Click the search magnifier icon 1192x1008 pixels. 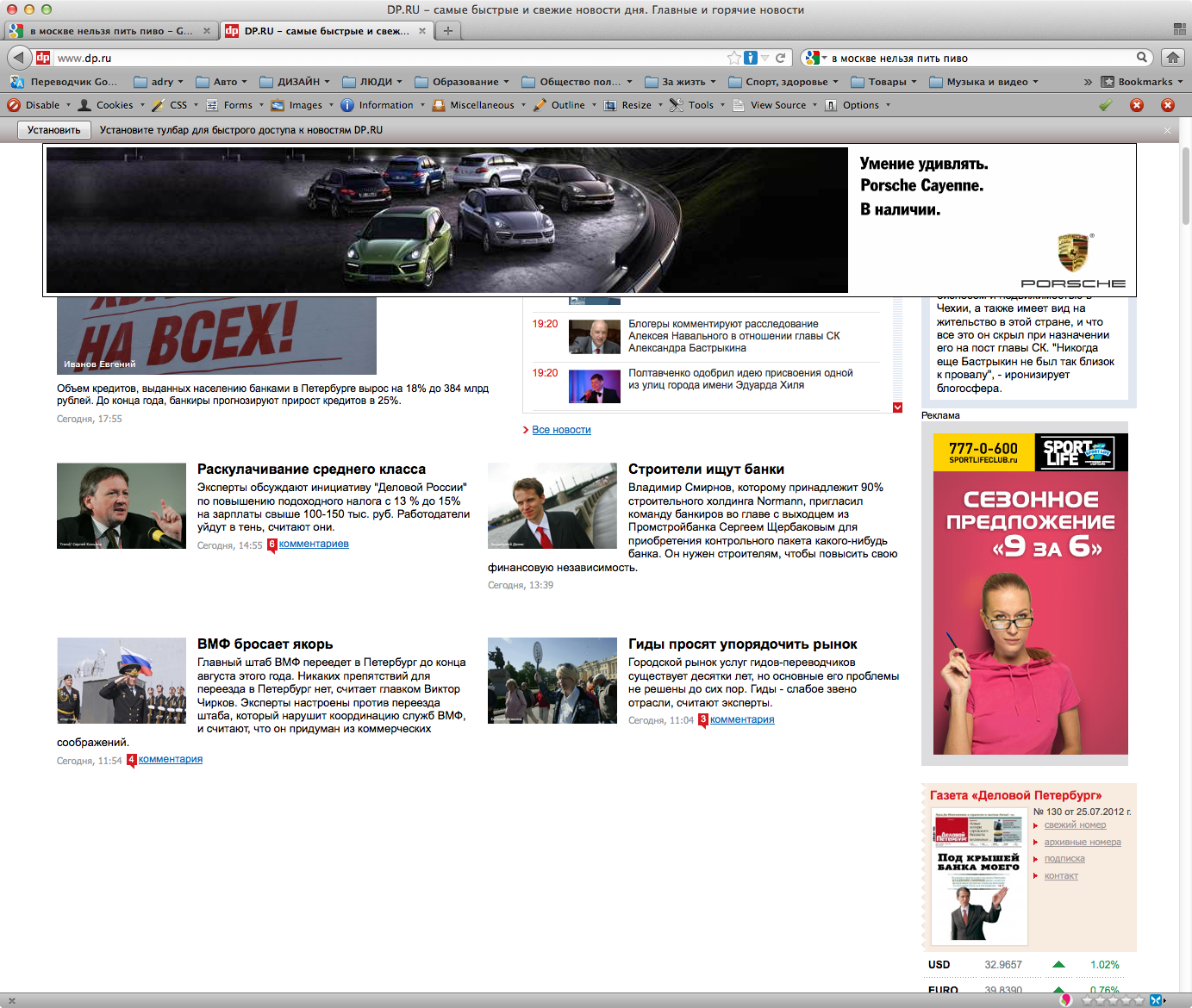1142,58
